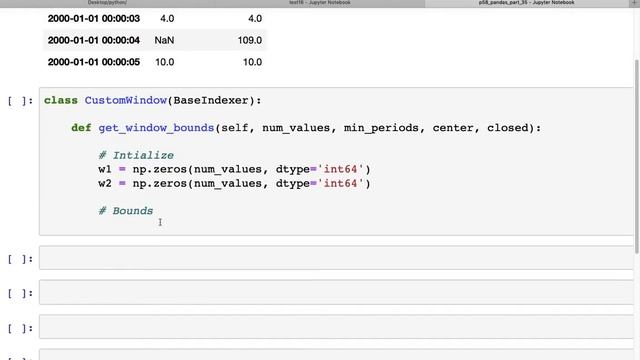This screenshot has width=640, height=360.
Task: Click the 109.0 value in the table
Action: 249,40
